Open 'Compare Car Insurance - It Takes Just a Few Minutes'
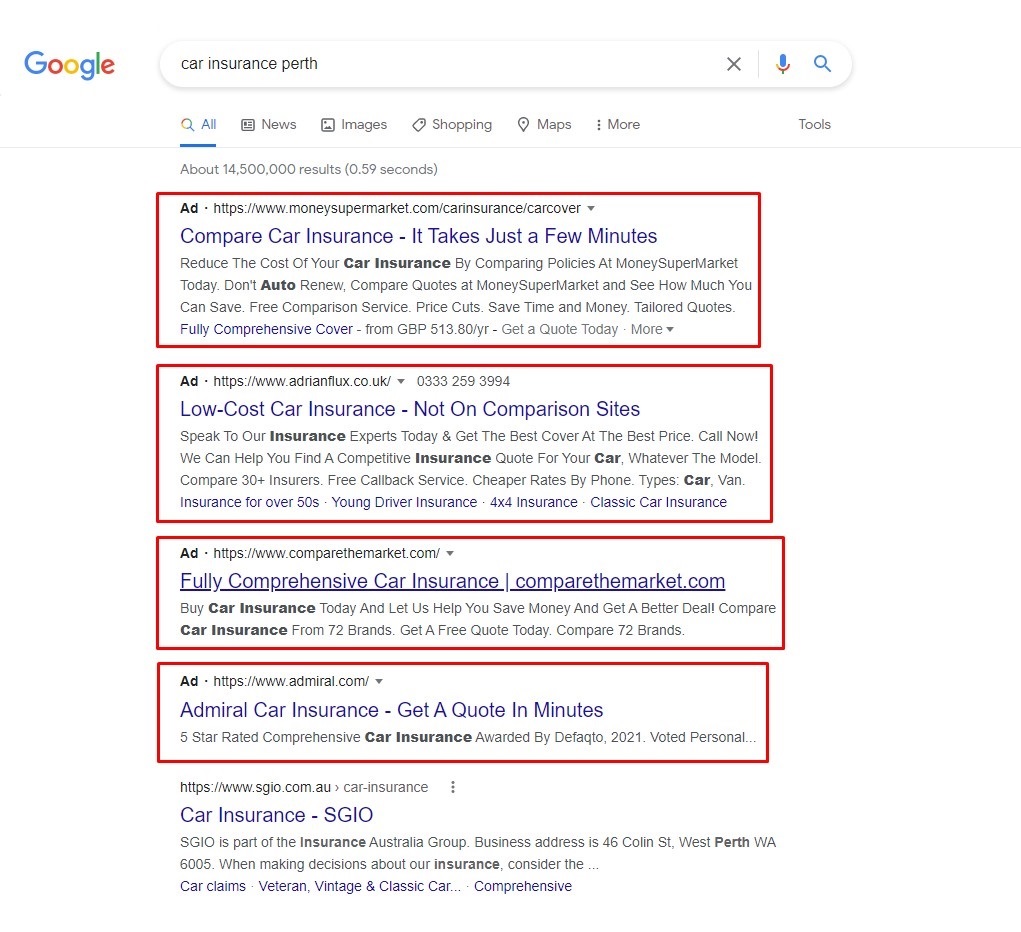This screenshot has height=932, width=1021. 419,236
